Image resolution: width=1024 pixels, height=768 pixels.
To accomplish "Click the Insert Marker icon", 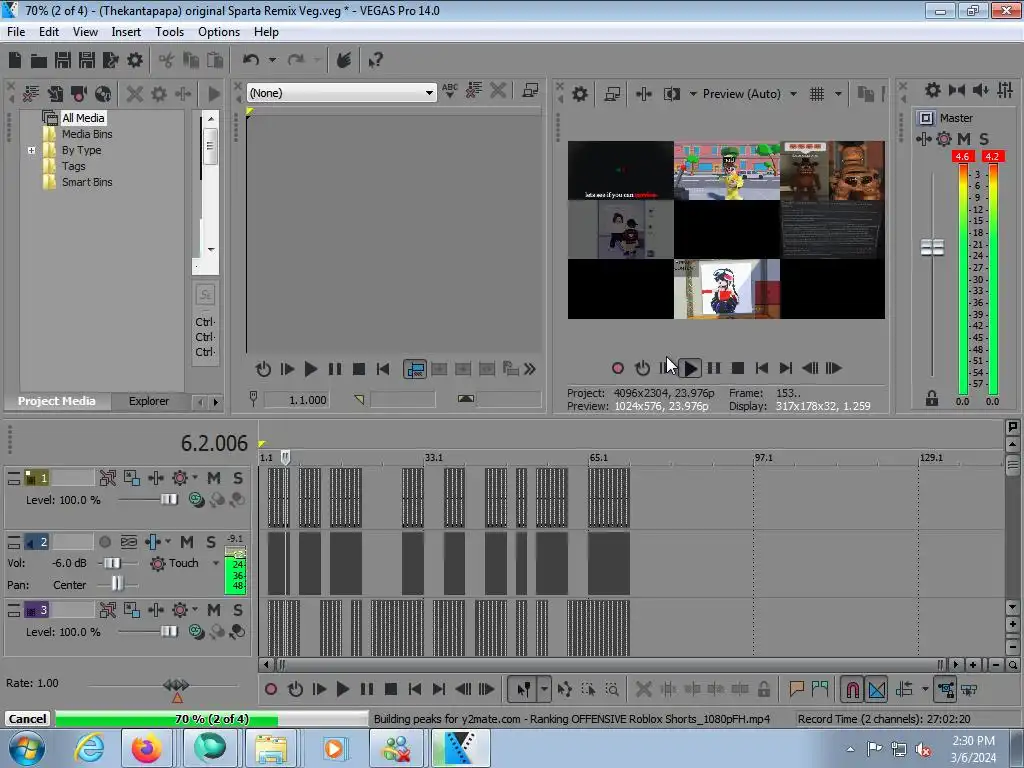I will [796, 689].
